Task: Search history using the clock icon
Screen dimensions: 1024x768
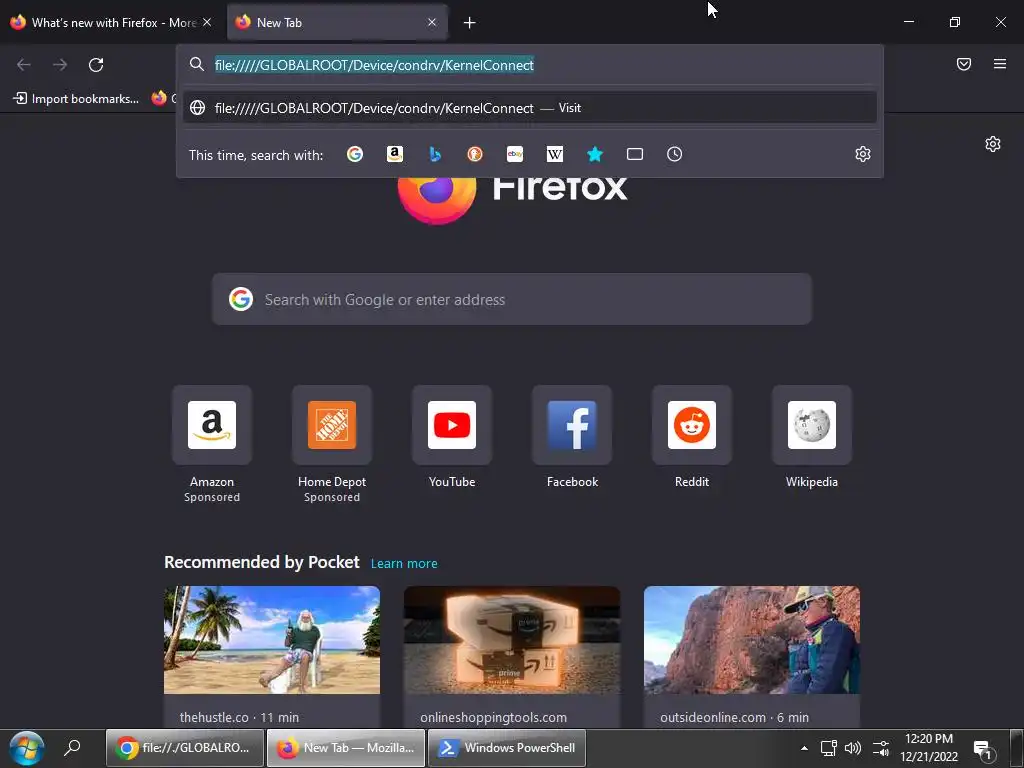Action: click(x=675, y=154)
